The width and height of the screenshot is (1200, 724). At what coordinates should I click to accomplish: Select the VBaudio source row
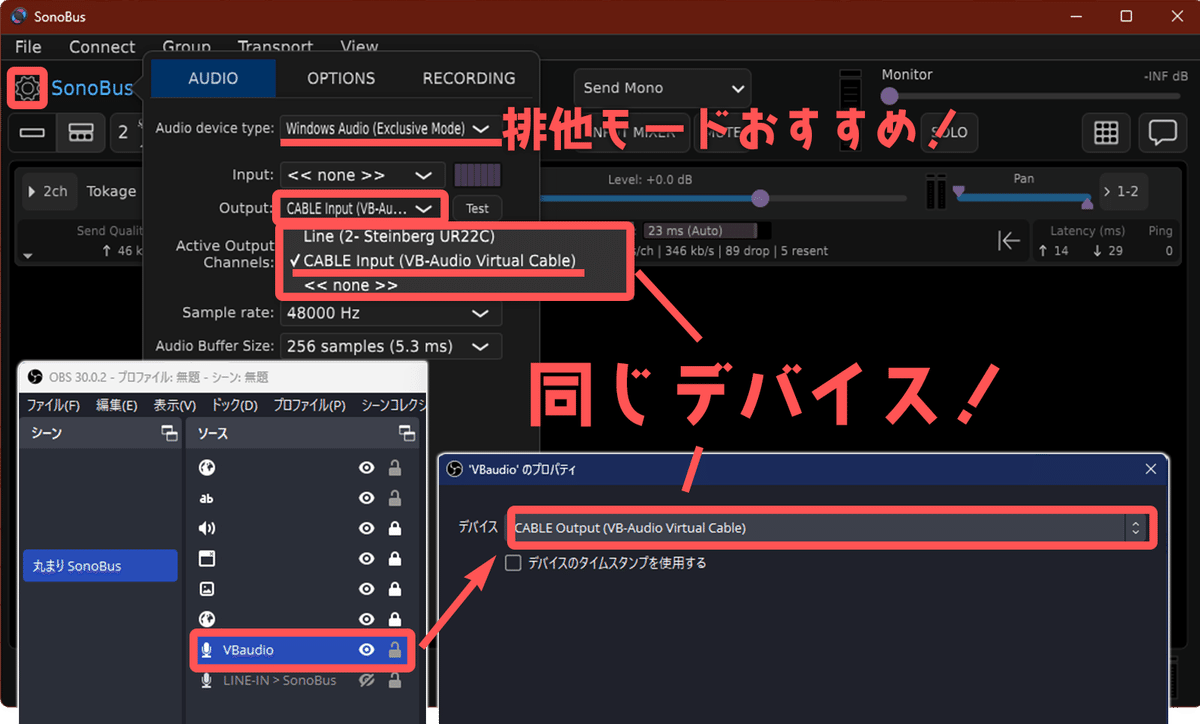coord(302,650)
